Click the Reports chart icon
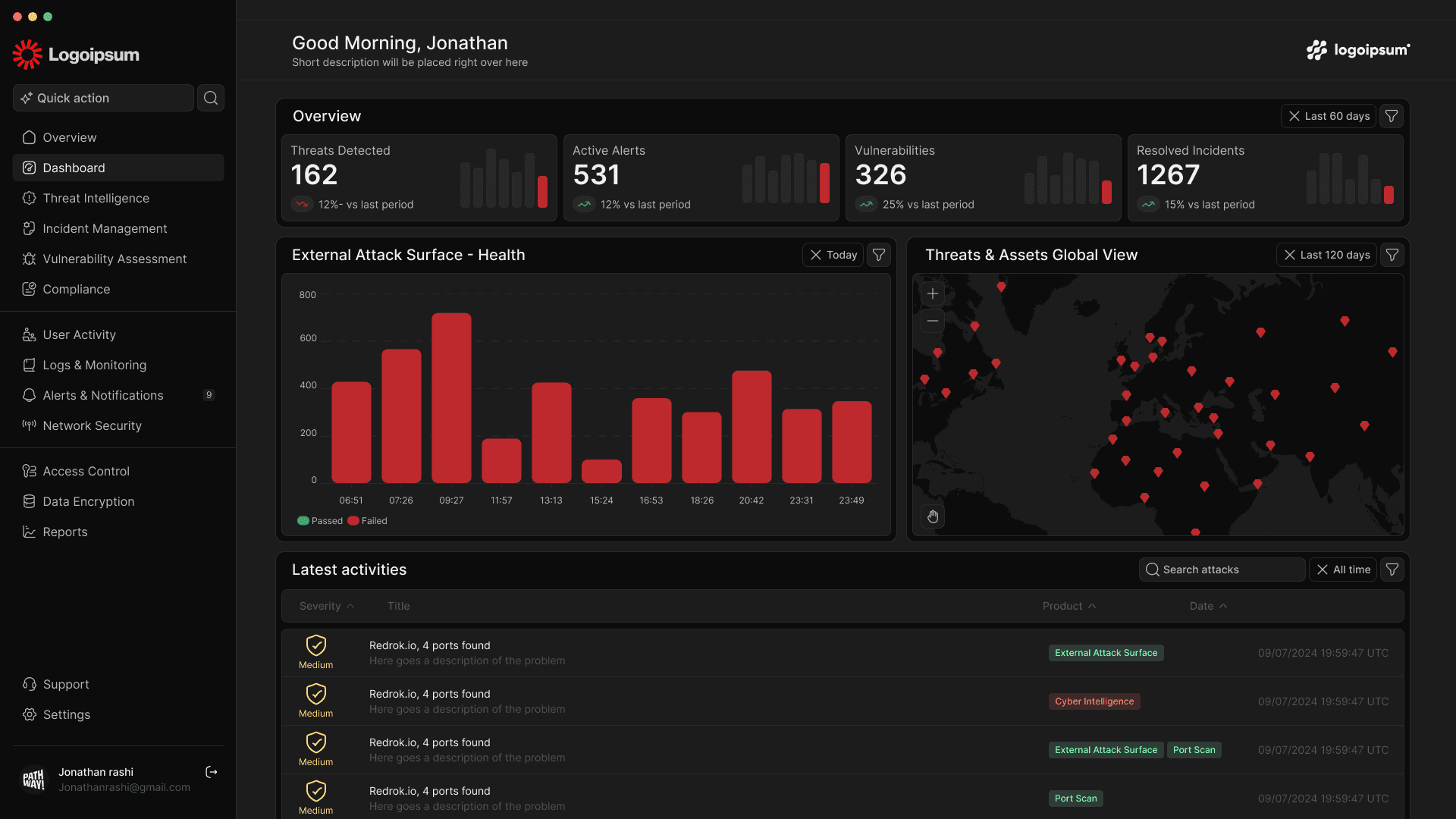This screenshot has height=819, width=1456. pyautogui.click(x=30, y=532)
